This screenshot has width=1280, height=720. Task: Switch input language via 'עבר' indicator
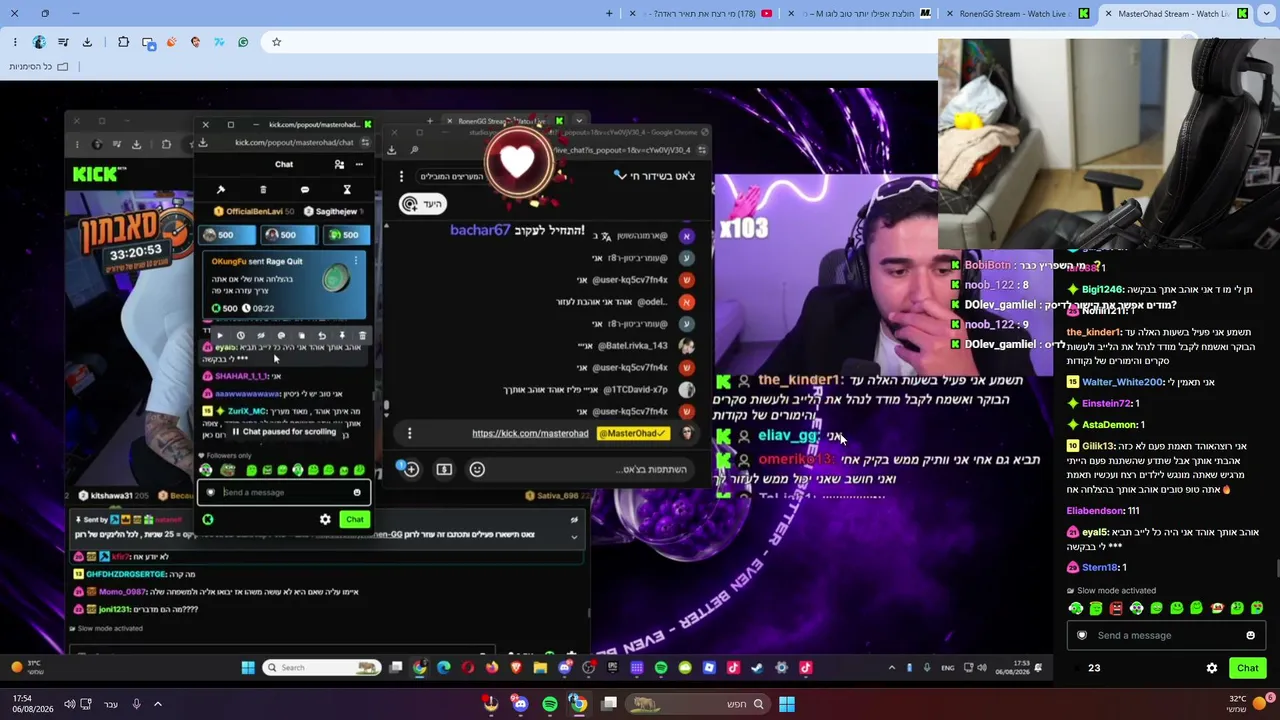111,704
